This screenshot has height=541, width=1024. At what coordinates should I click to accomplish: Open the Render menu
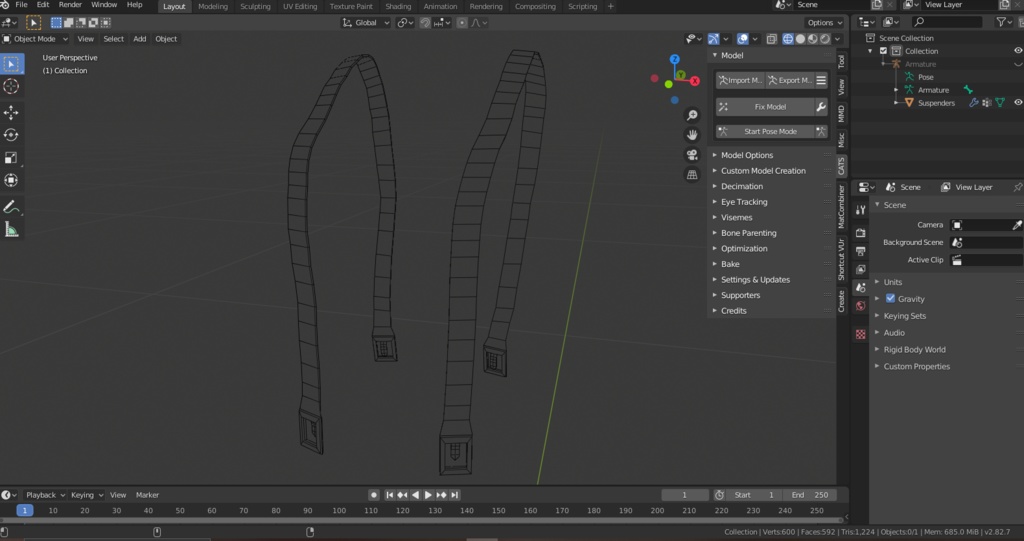pyautogui.click(x=70, y=5)
